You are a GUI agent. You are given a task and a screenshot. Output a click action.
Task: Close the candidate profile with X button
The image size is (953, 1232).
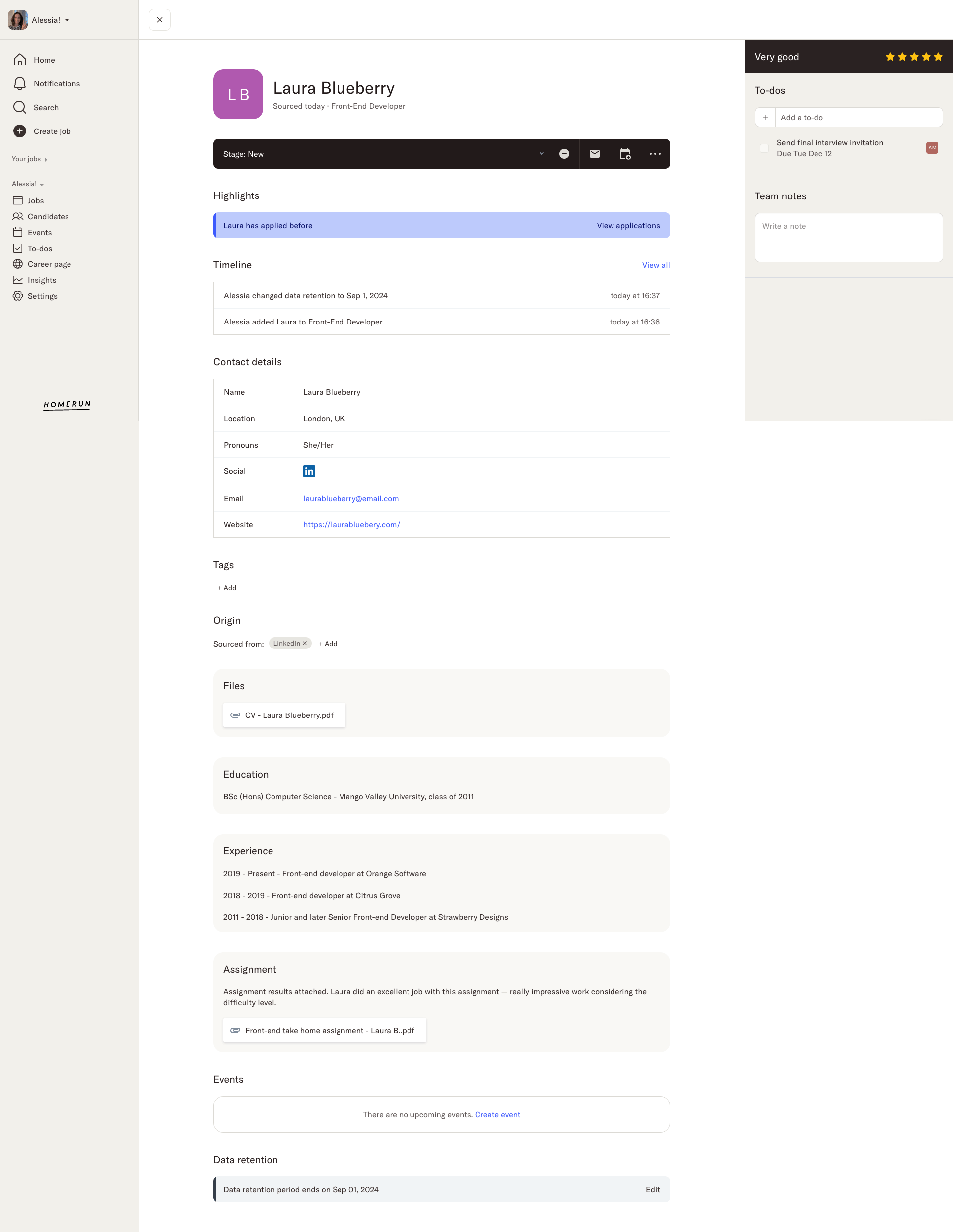tap(160, 20)
